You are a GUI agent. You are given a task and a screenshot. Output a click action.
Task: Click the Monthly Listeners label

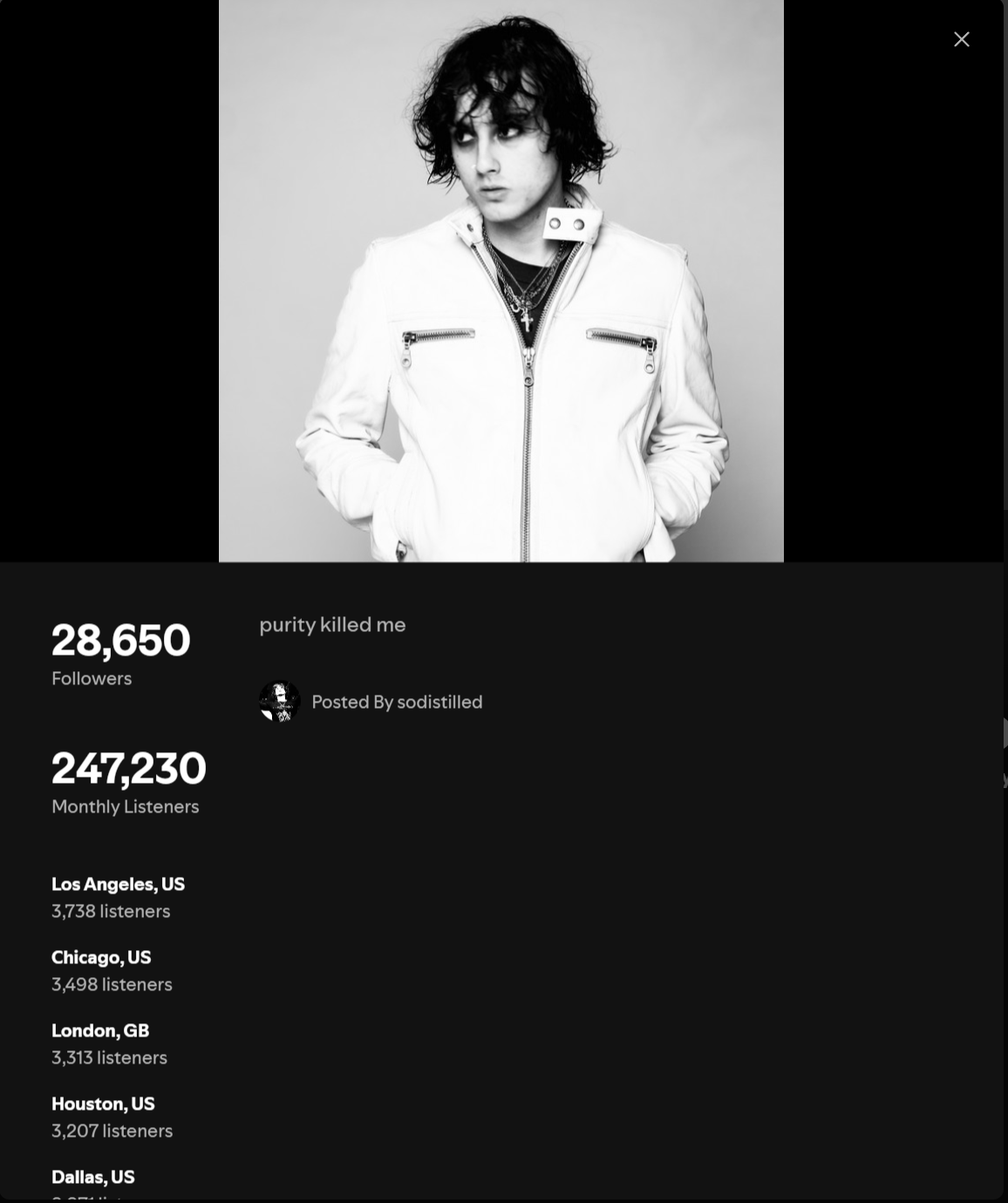tap(125, 806)
